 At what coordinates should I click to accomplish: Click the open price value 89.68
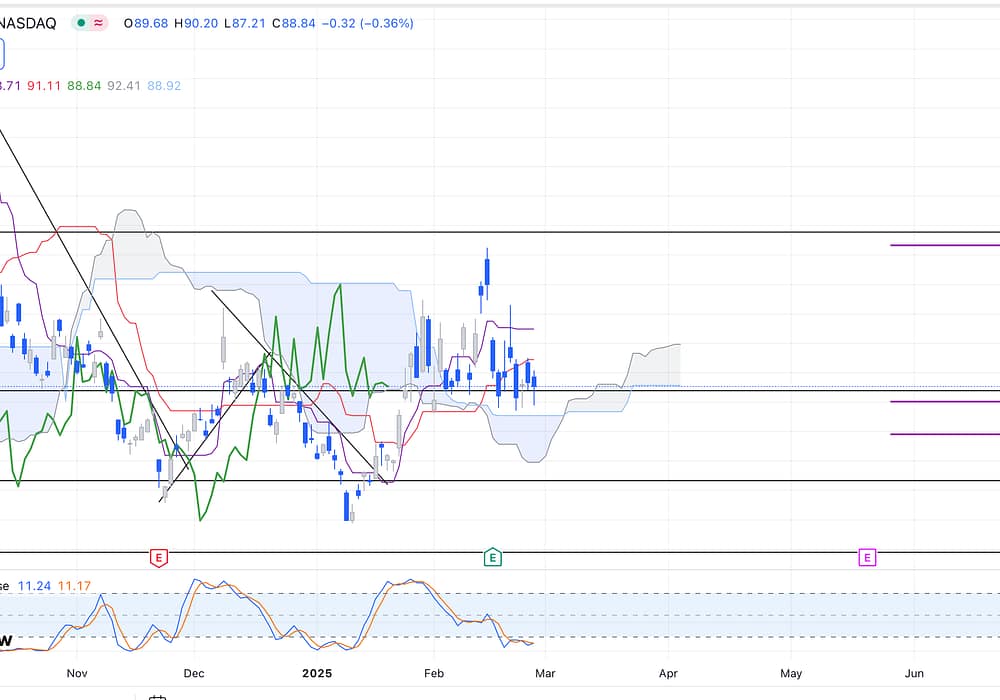pyautogui.click(x=150, y=23)
